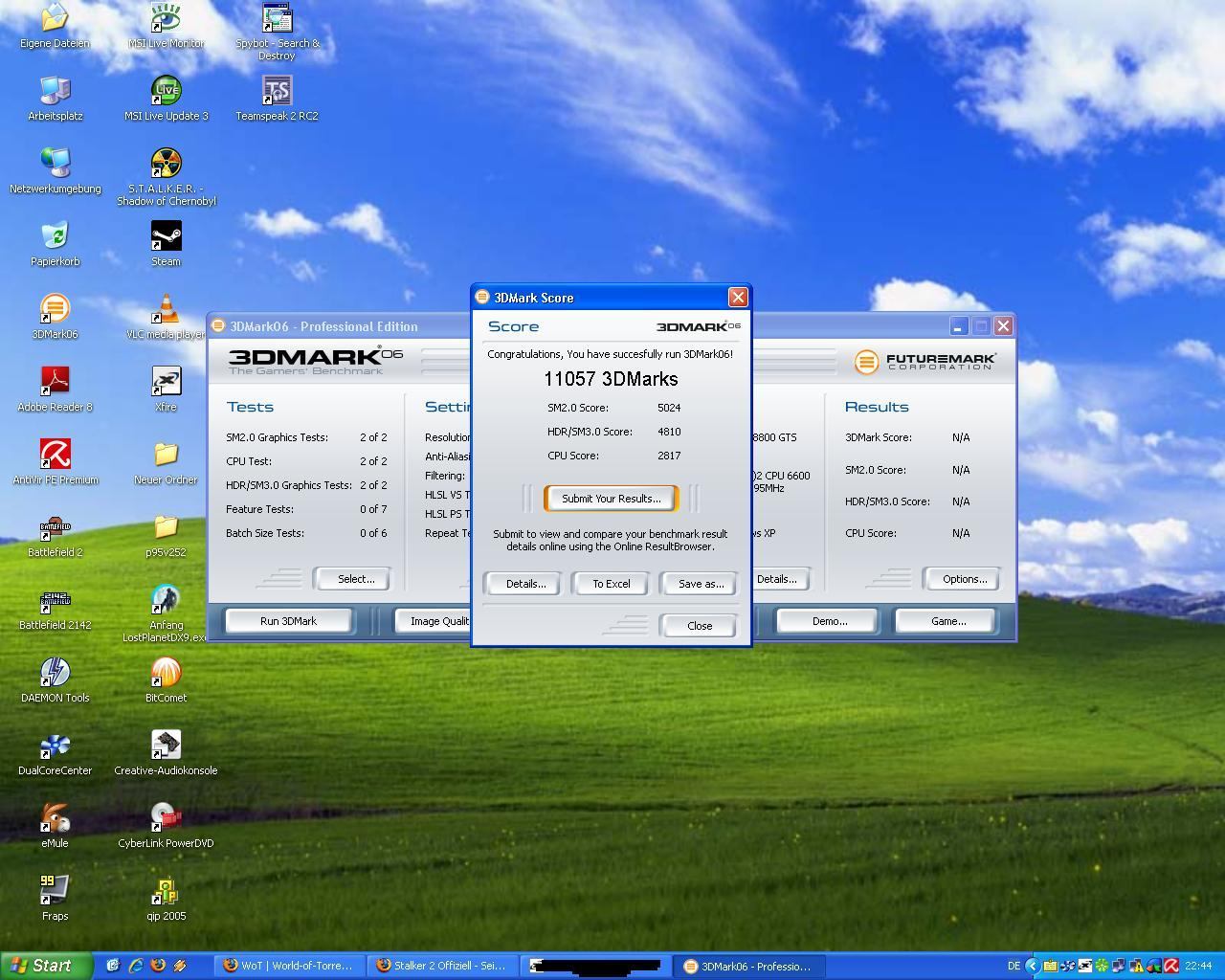The width and height of the screenshot is (1225, 980).
Task: Switch to the 3DMark06 Professional taskbar button
Action: tap(749, 966)
